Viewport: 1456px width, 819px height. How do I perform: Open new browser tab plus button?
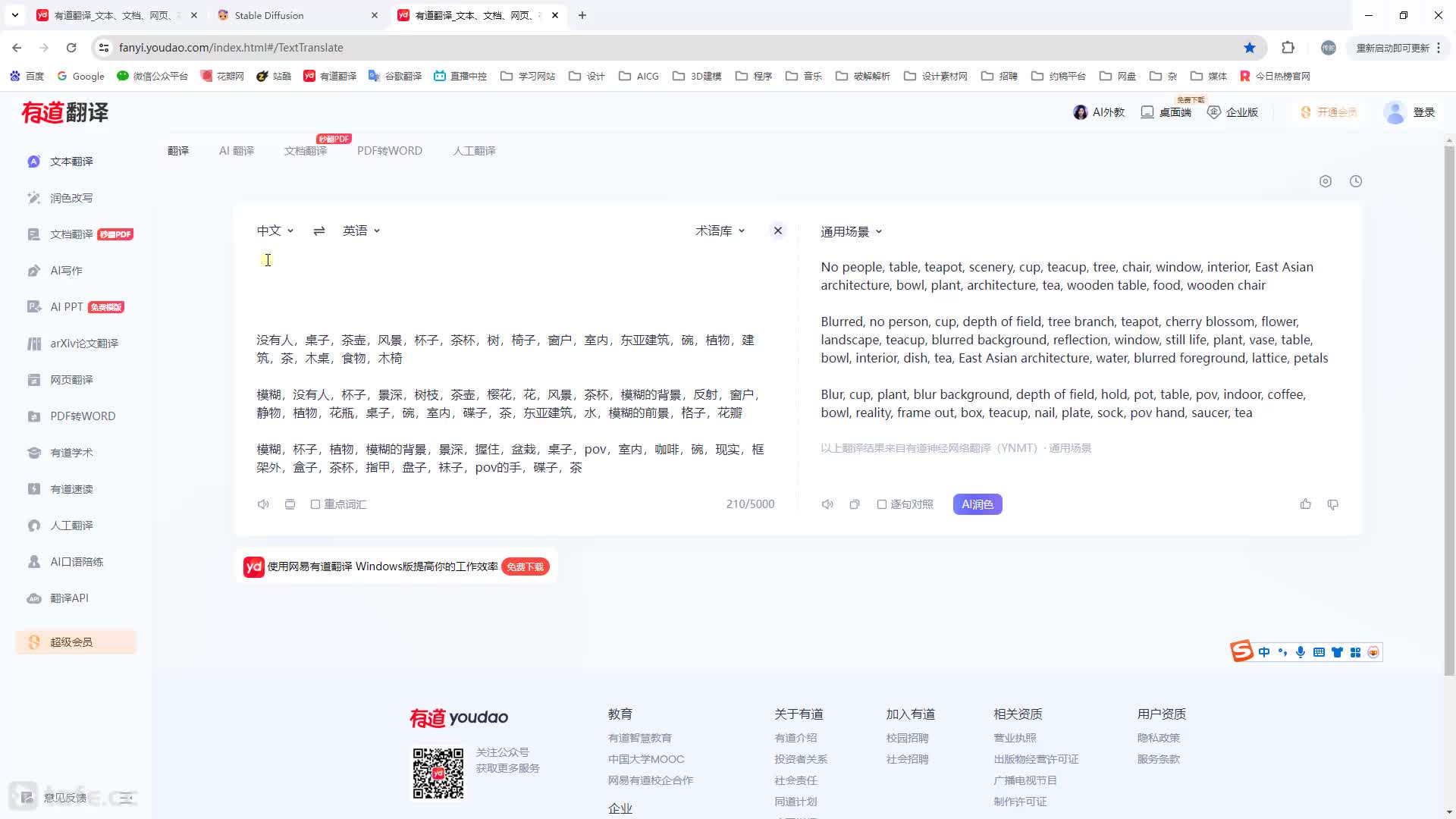(x=582, y=15)
